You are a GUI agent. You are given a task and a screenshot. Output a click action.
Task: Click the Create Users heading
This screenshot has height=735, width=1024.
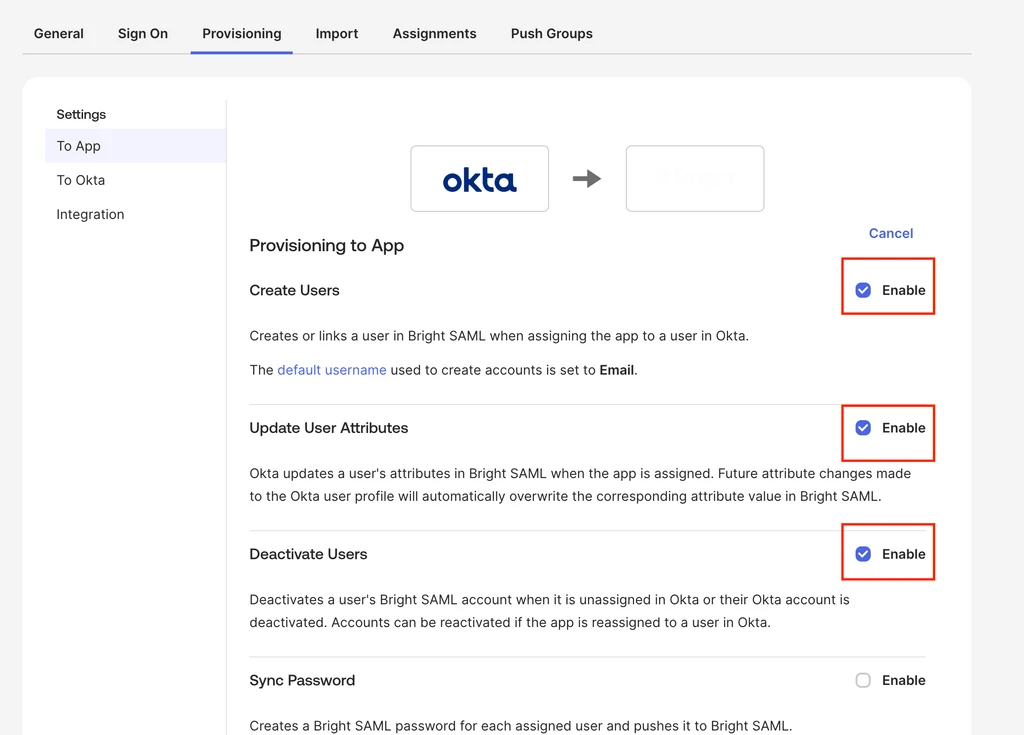click(x=295, y=290)
